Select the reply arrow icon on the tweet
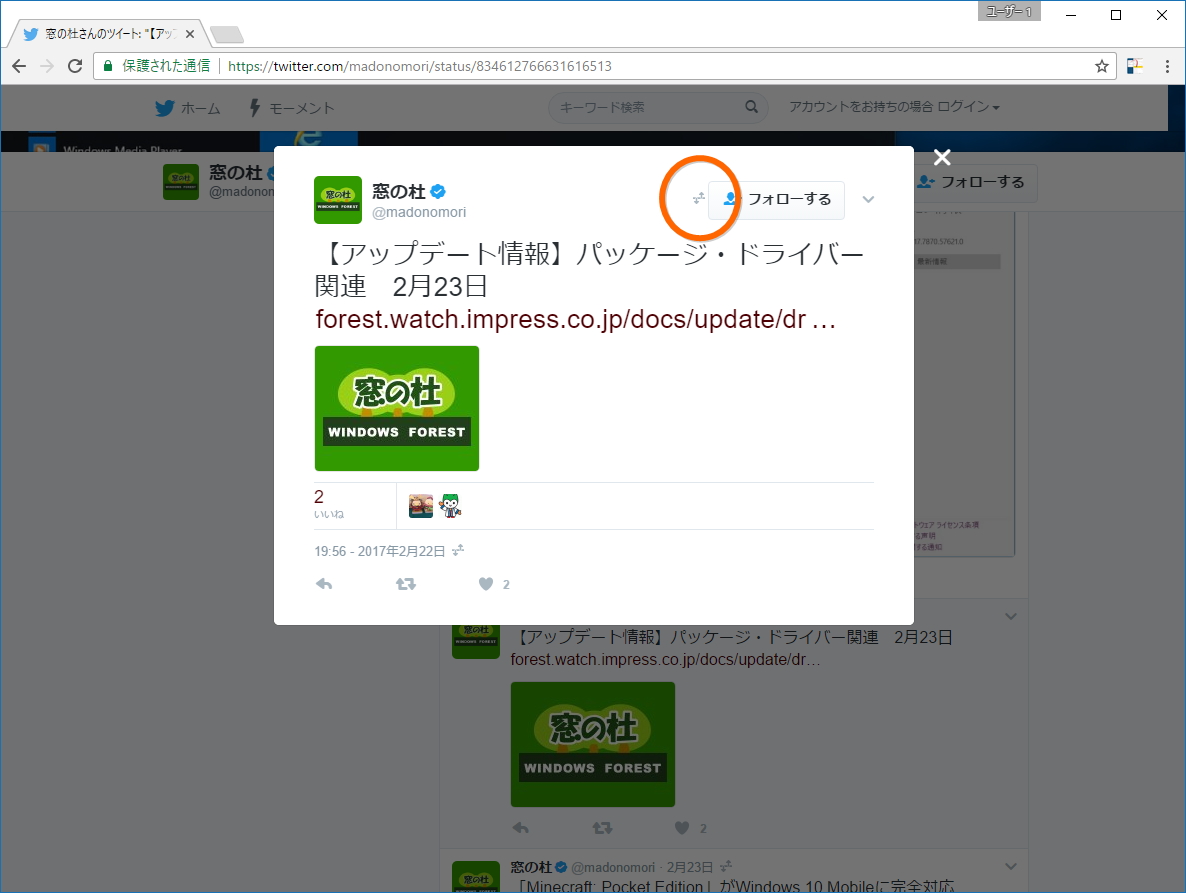 (323, 584)
